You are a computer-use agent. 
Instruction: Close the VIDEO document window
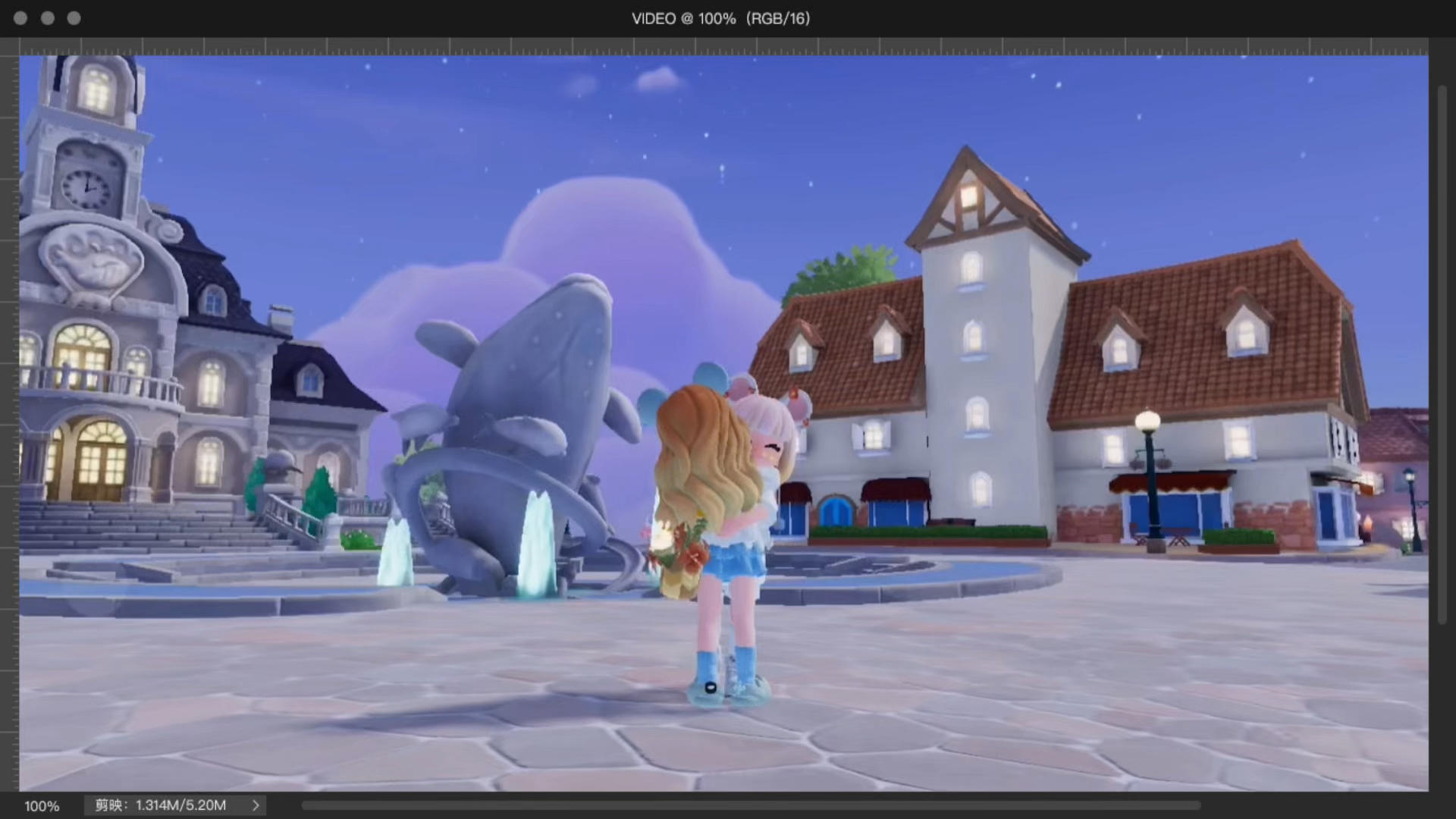(x=20, y=18)
